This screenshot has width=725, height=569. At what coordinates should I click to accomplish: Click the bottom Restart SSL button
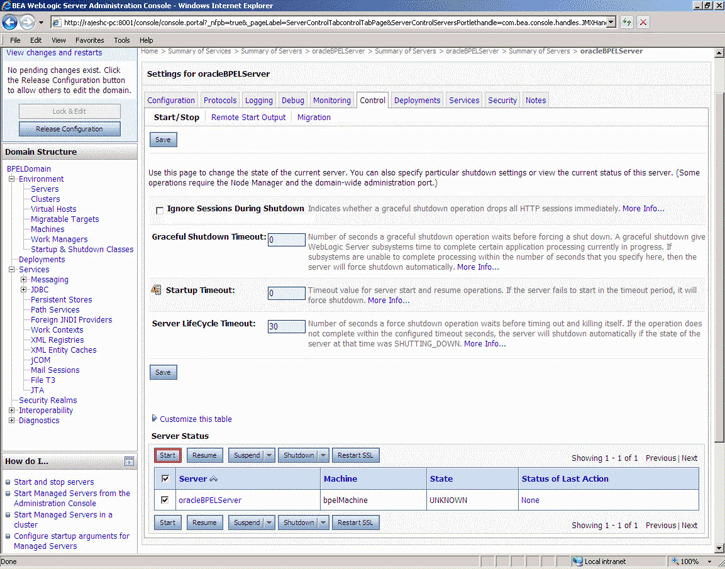pyautogui.click(x=355, y=522)
